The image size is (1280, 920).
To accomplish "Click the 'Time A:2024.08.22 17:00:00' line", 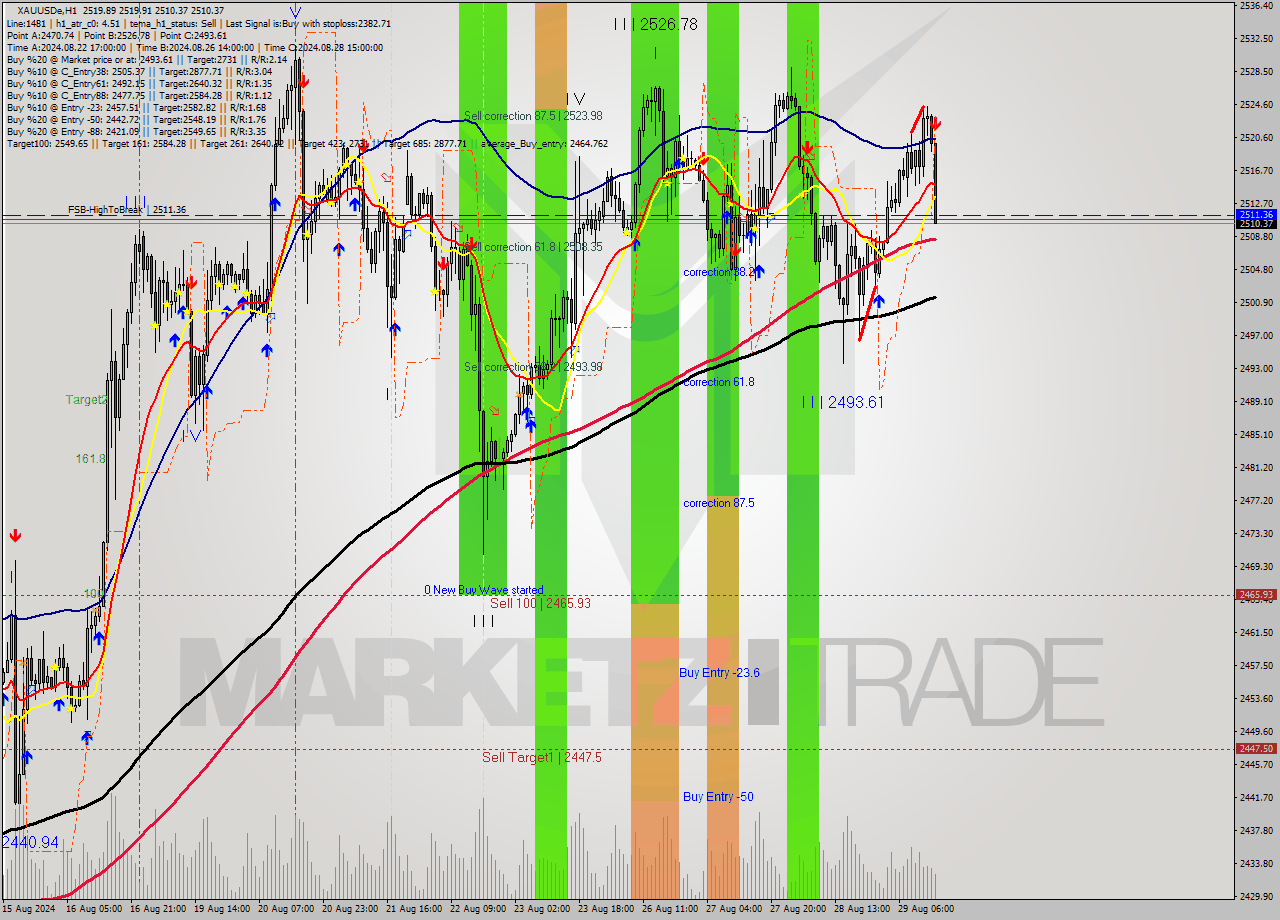I will click(x=67, y=47).
